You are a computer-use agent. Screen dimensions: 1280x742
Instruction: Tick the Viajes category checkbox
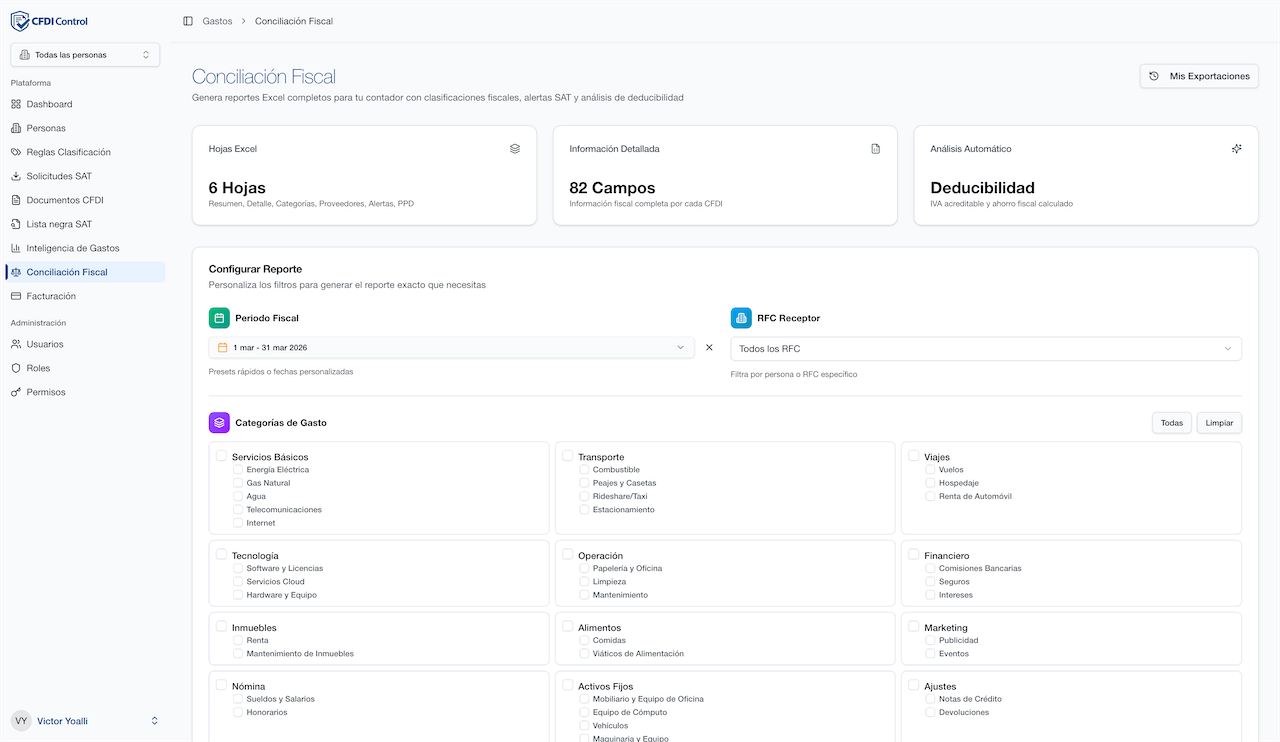[914, 456]
